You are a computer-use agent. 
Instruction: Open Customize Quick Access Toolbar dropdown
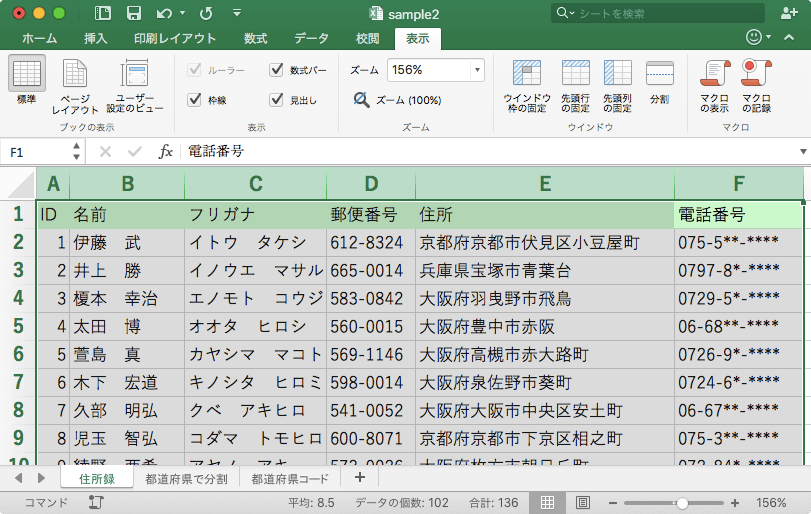(x=237, y=13)
